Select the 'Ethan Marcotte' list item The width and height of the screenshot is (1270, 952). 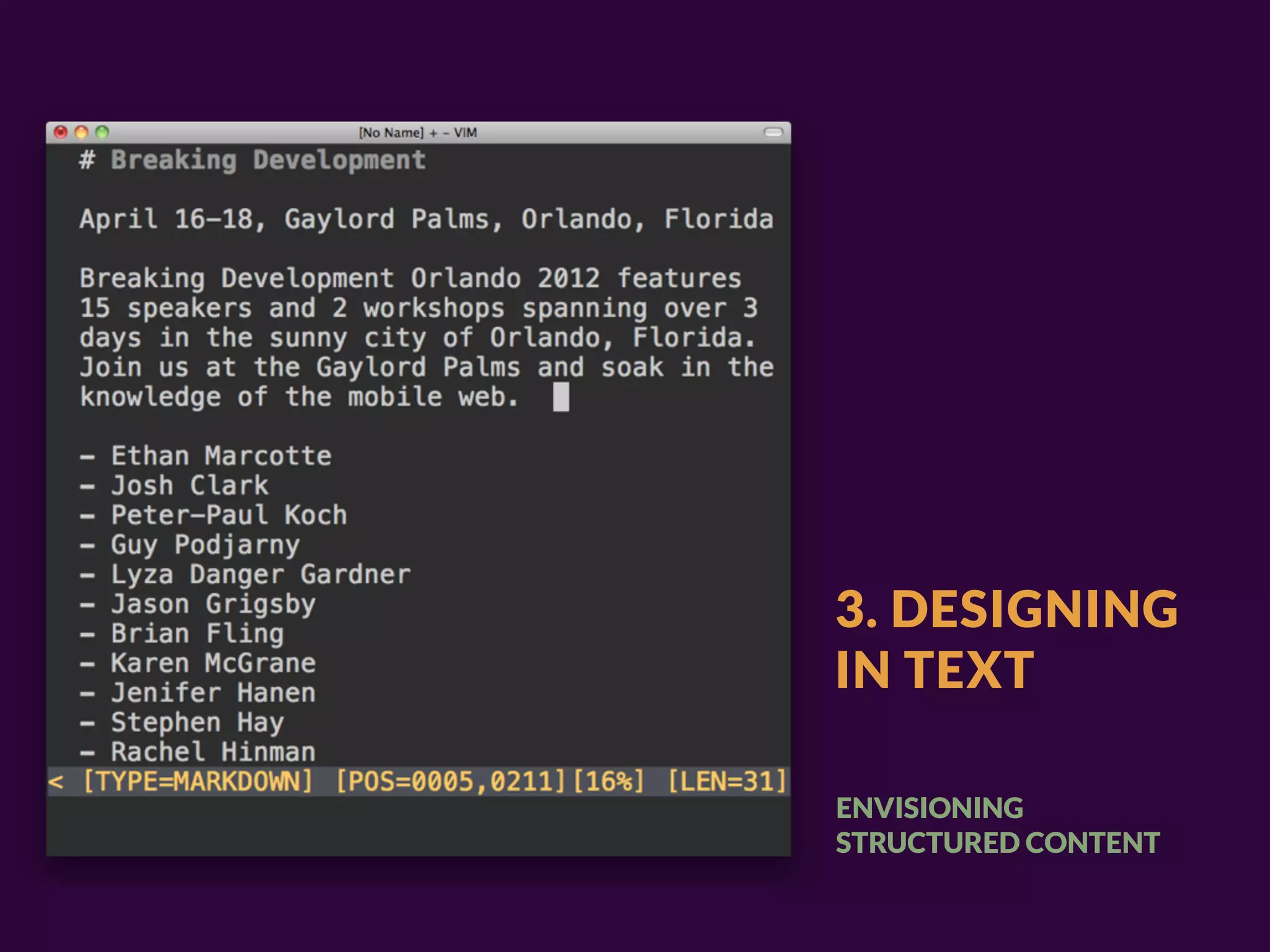[206, 456]
